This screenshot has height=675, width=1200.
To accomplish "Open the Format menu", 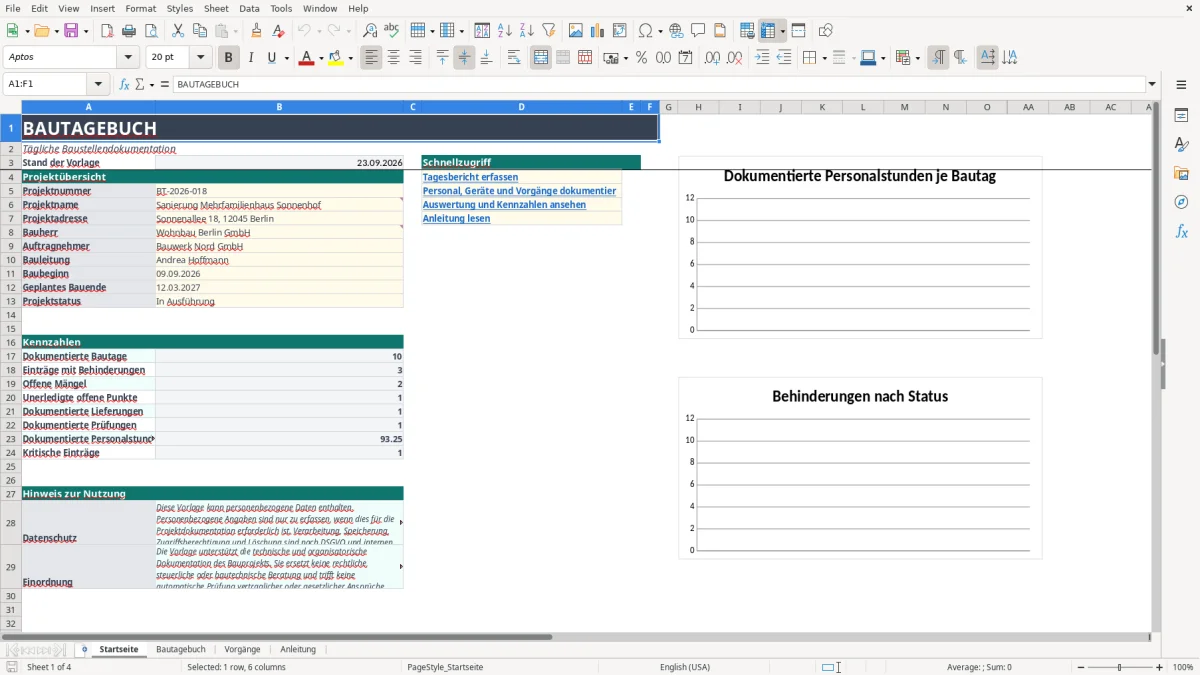I will pos(140,8).
